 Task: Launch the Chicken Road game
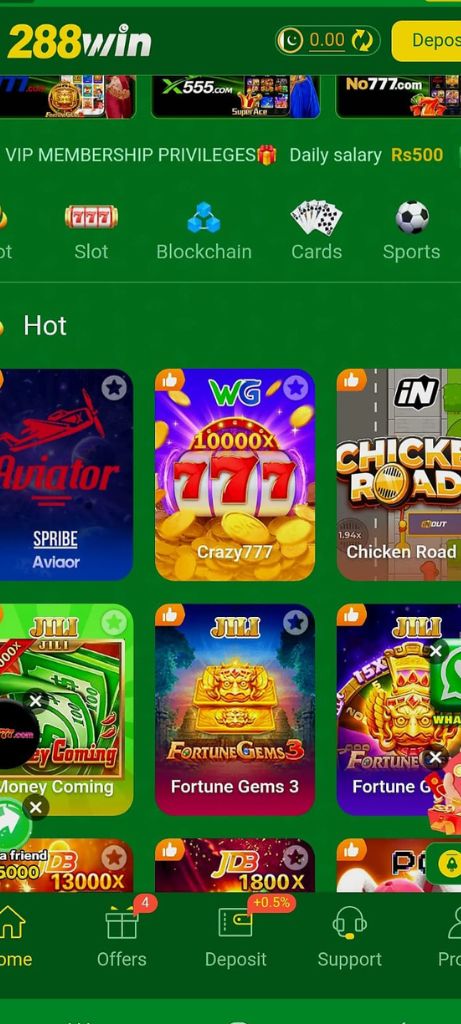(x=399, y=474)
